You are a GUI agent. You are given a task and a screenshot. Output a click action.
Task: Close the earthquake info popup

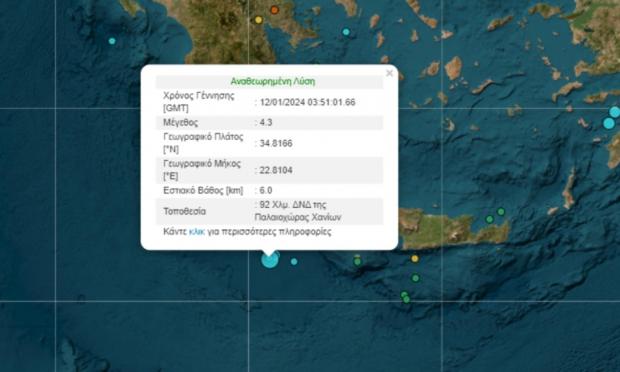click(x=389, y=73)
